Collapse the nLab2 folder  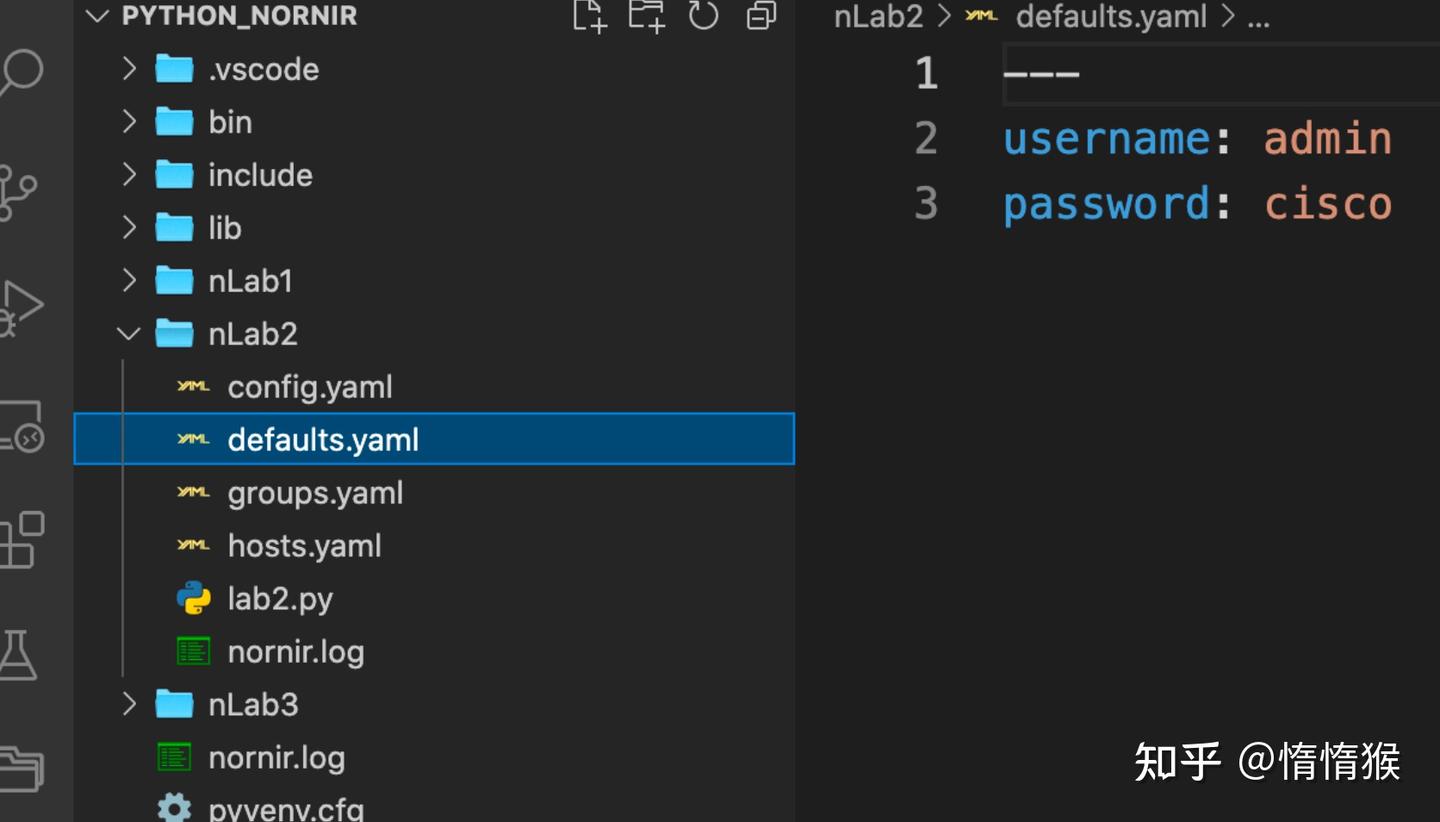(x=128, y=333)
